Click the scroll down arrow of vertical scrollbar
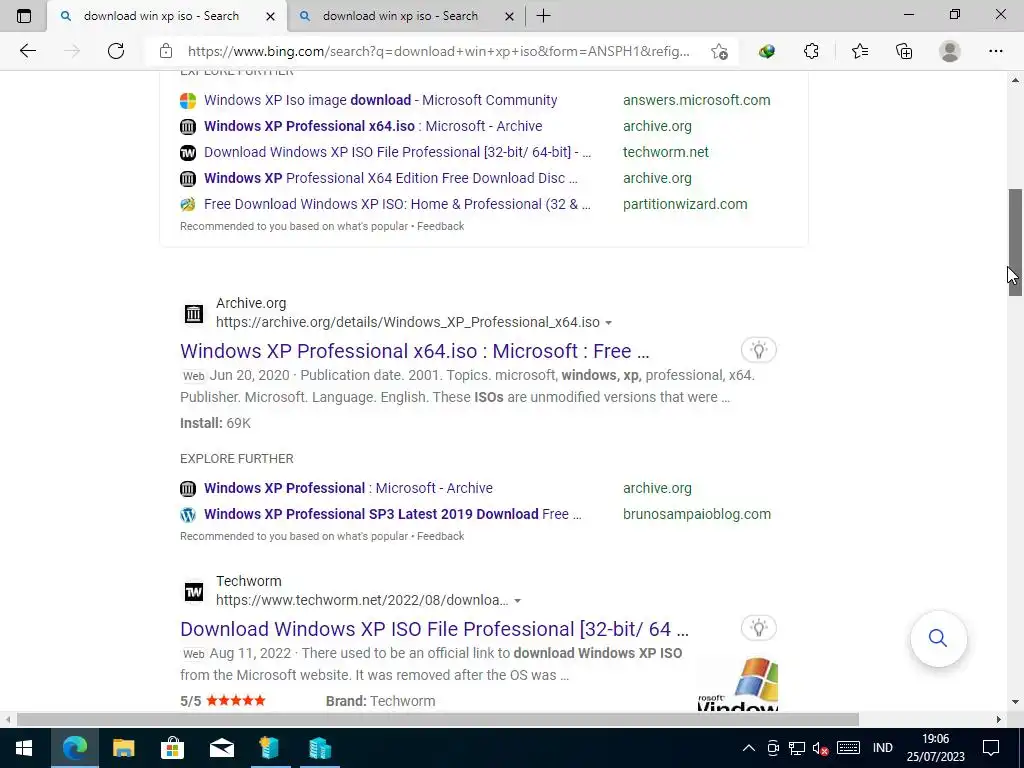This screenshot has height=768, width=1024. (x=1015, y=702)
